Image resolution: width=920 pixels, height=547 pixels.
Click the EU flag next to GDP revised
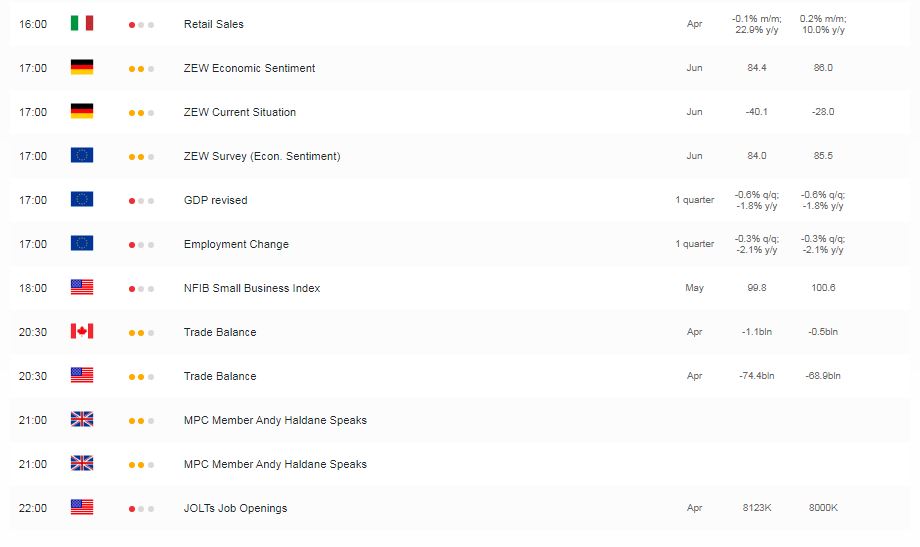click(x=82, y=199)
